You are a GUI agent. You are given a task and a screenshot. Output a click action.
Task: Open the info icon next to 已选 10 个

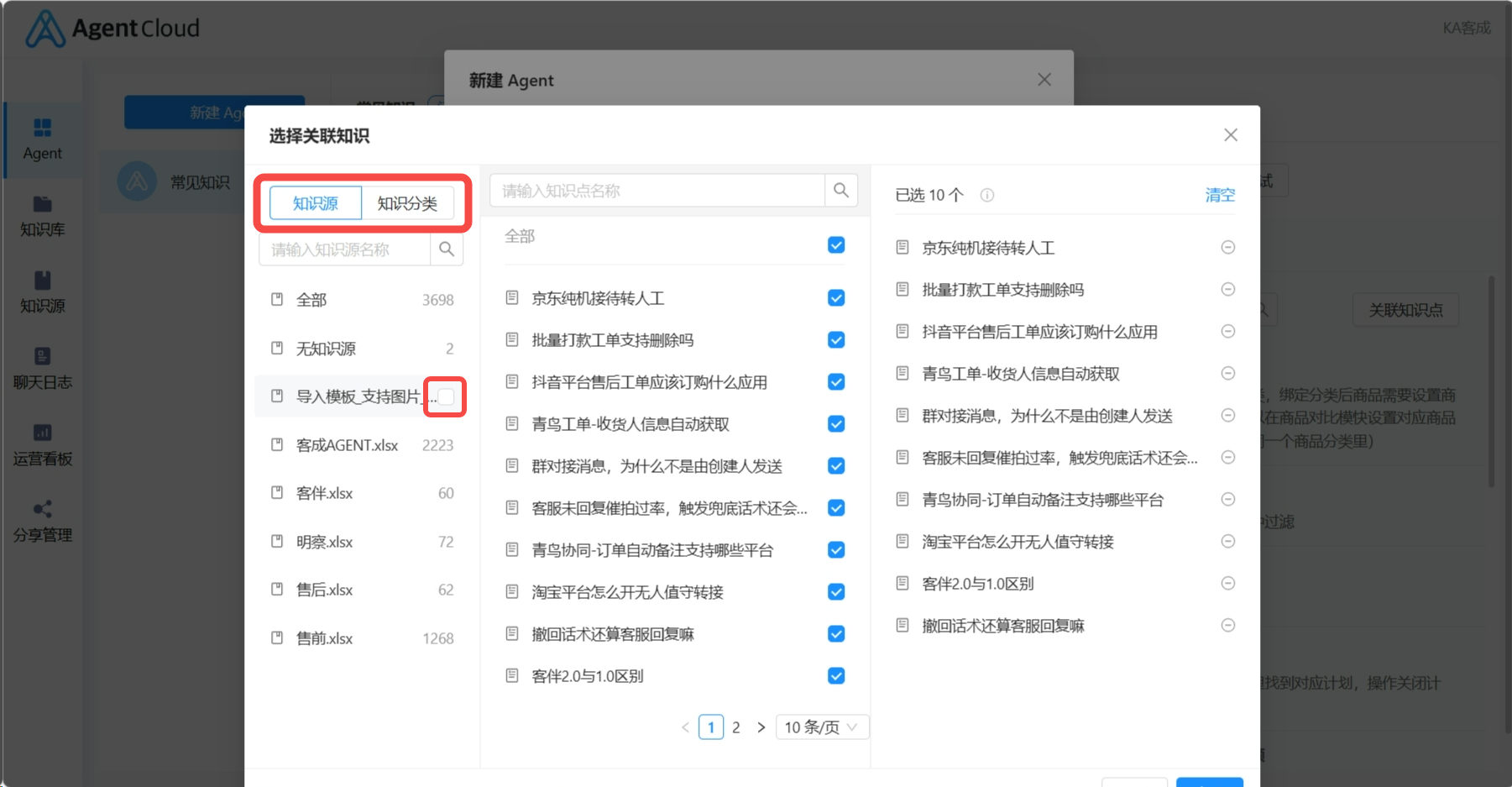987,196
